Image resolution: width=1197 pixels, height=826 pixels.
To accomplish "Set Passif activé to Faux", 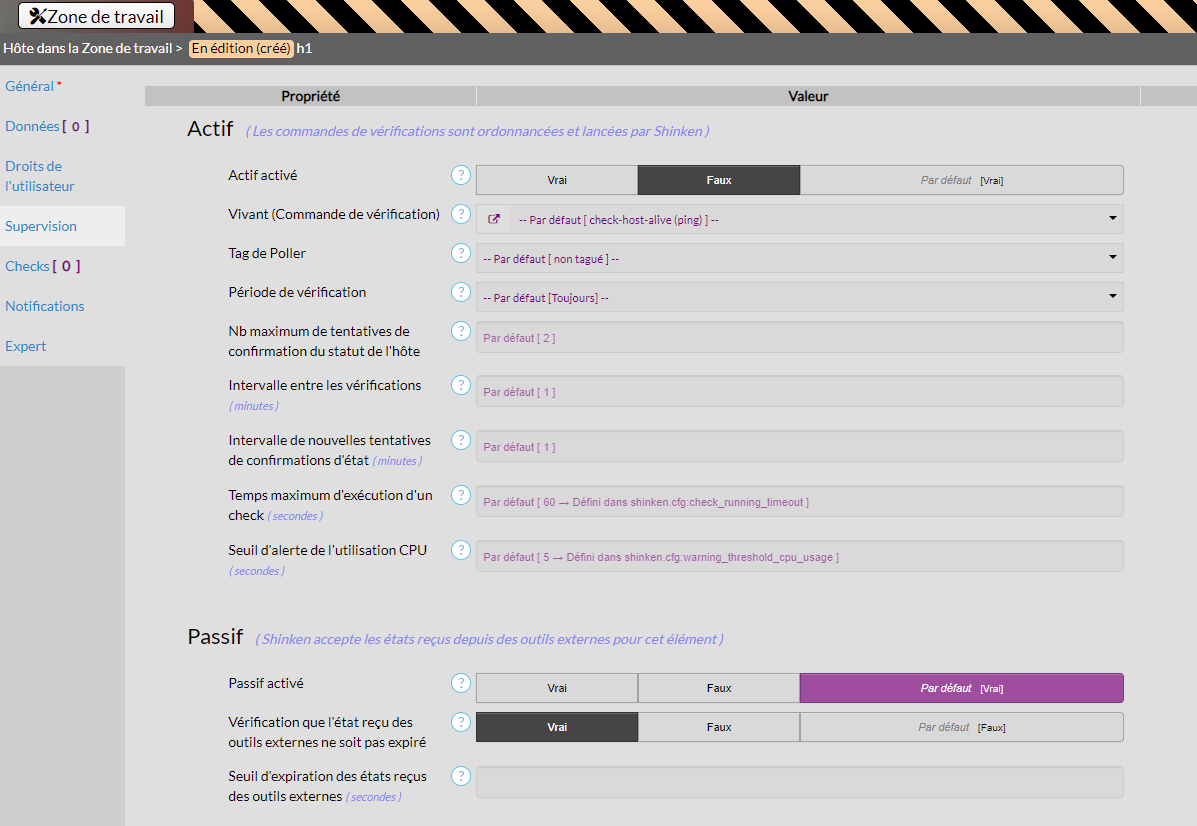I will tap(718, 688).
